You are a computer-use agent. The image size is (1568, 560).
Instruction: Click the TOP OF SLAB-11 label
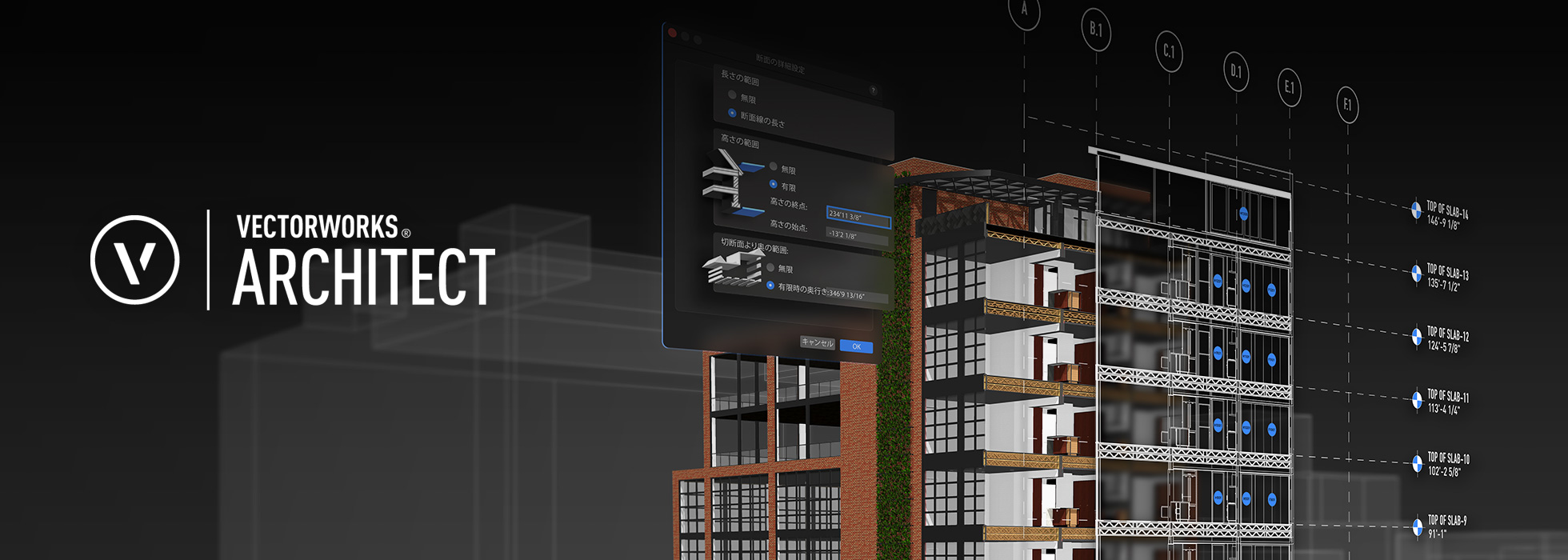click(1449, 396)
